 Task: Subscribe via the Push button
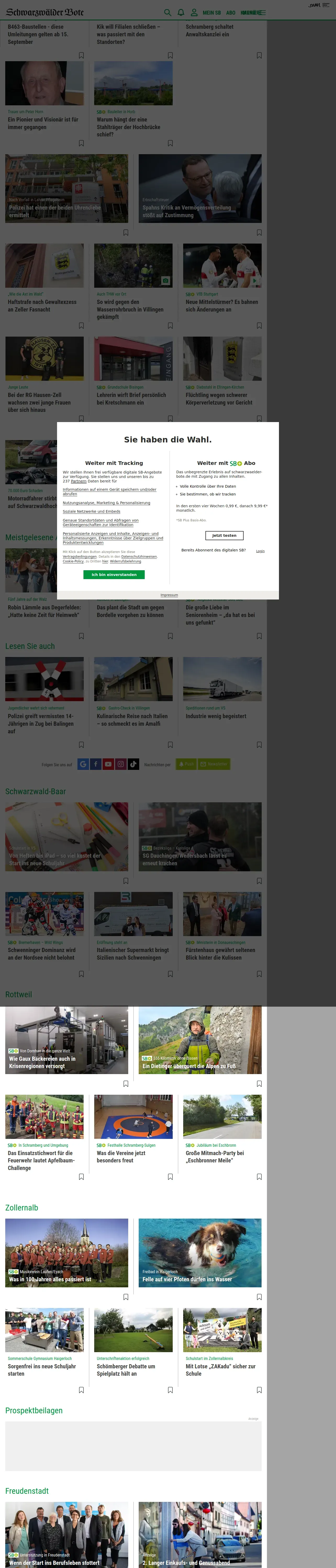(x=186, y=764)
